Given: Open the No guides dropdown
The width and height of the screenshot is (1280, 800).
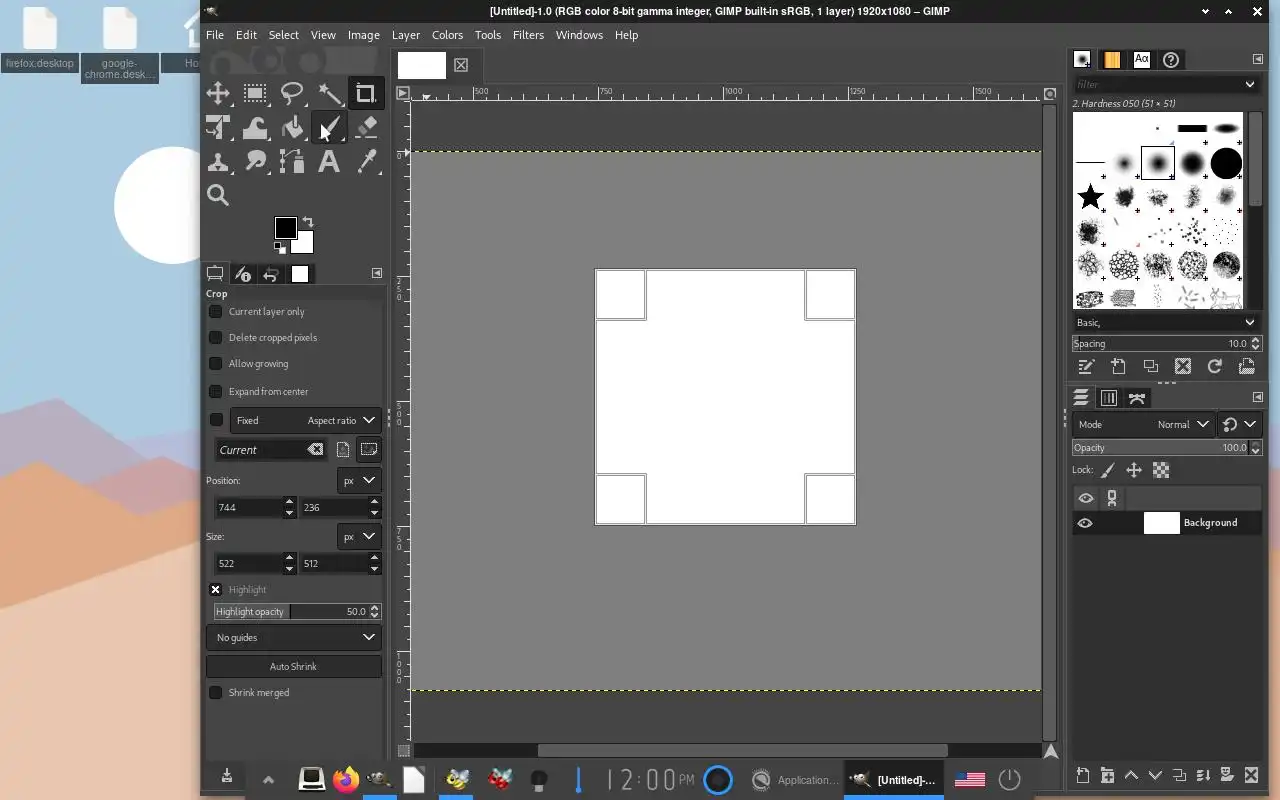Looking at the screenshot, I should click(294, 637).
